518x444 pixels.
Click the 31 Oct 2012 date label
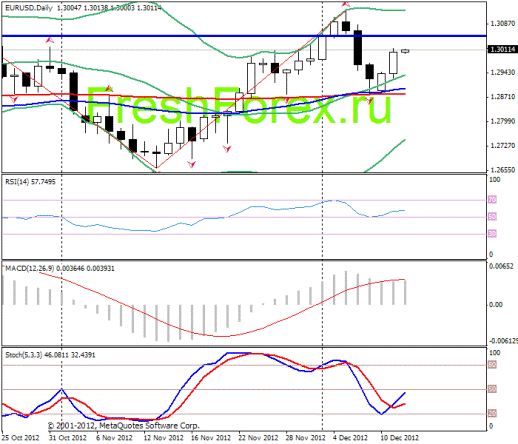click(x=68, y=438)
